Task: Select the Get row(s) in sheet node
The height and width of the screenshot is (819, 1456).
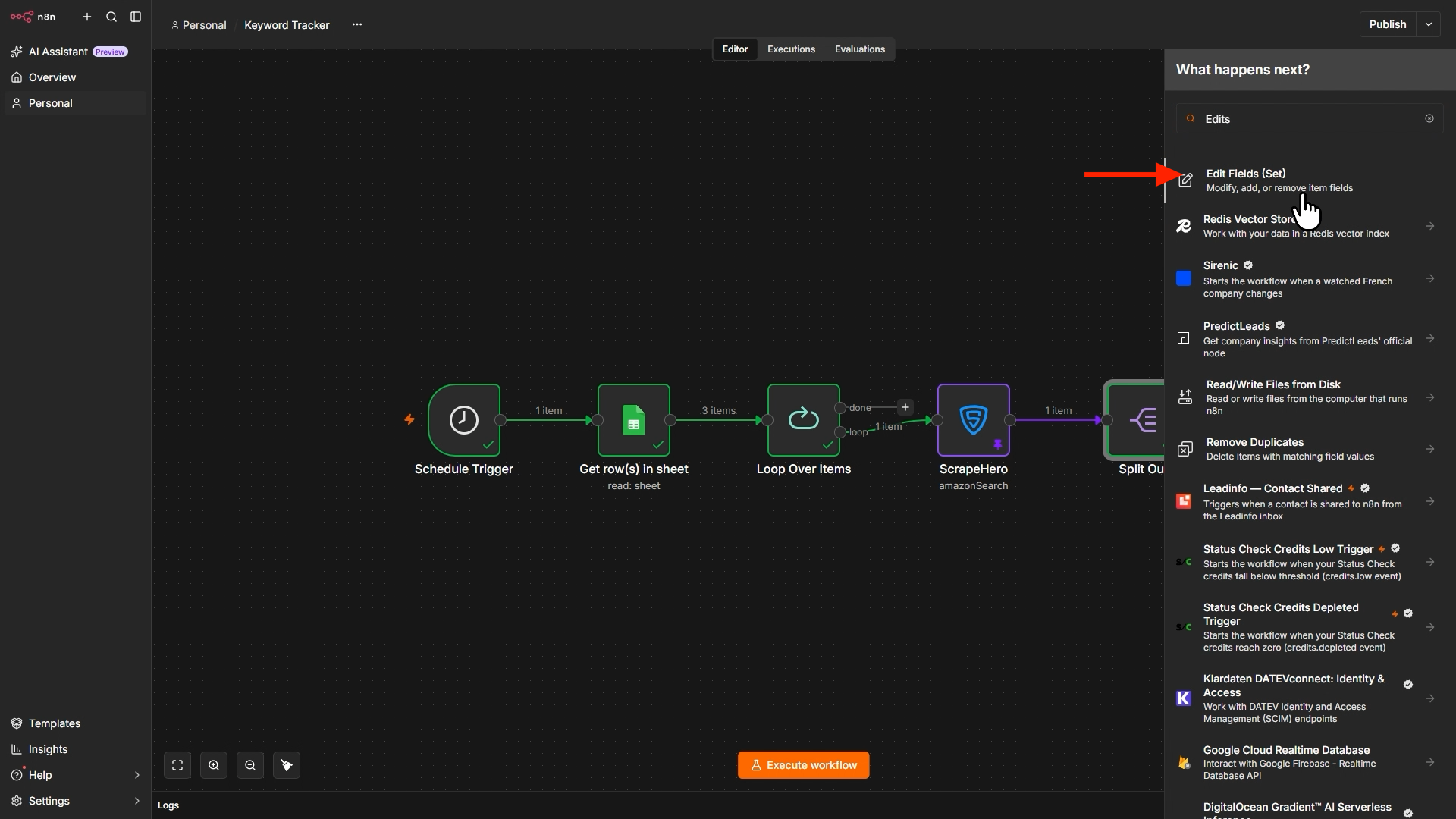Action: [x=634, y=420]
